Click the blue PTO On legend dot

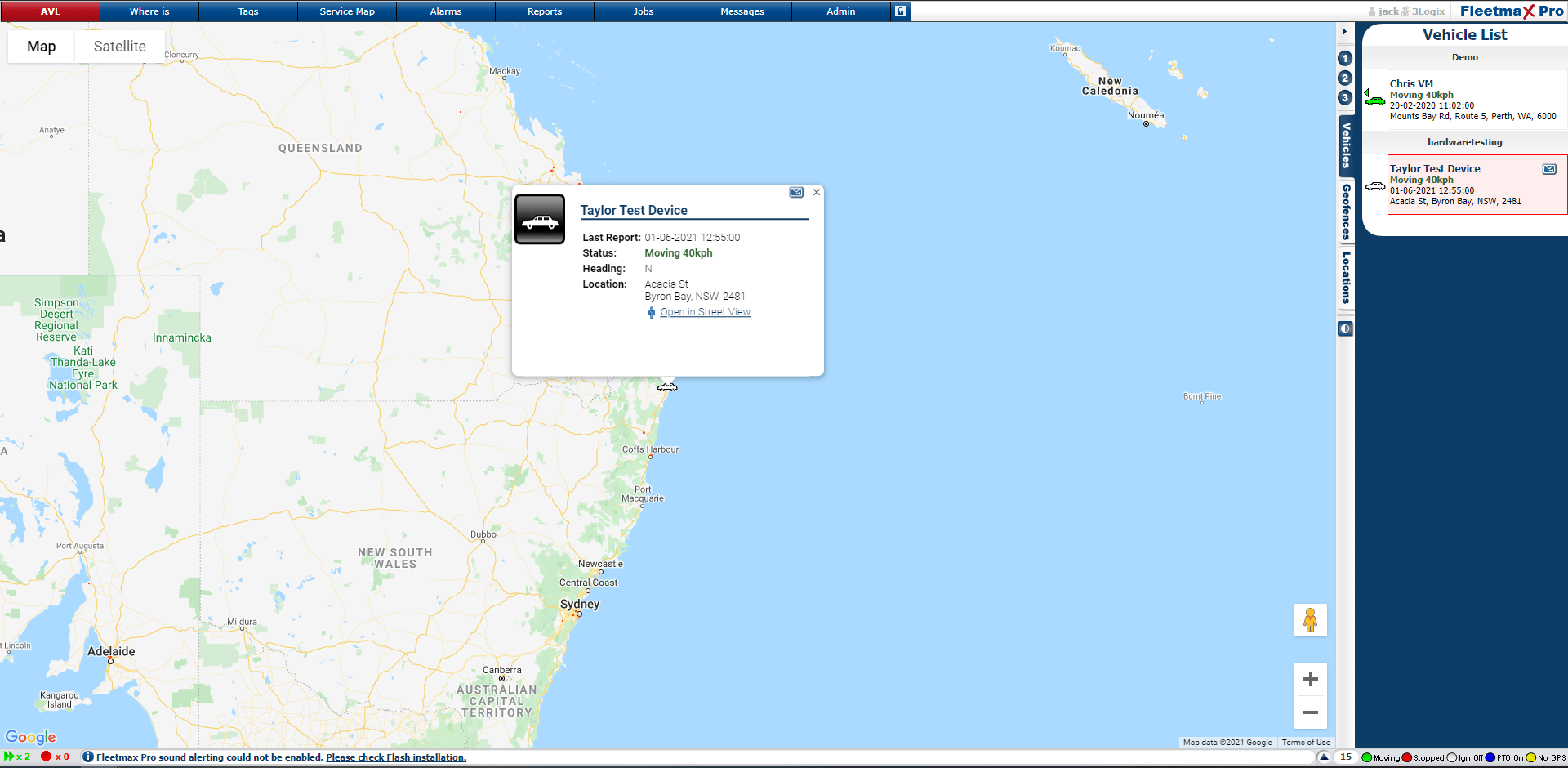point(1490,757)
